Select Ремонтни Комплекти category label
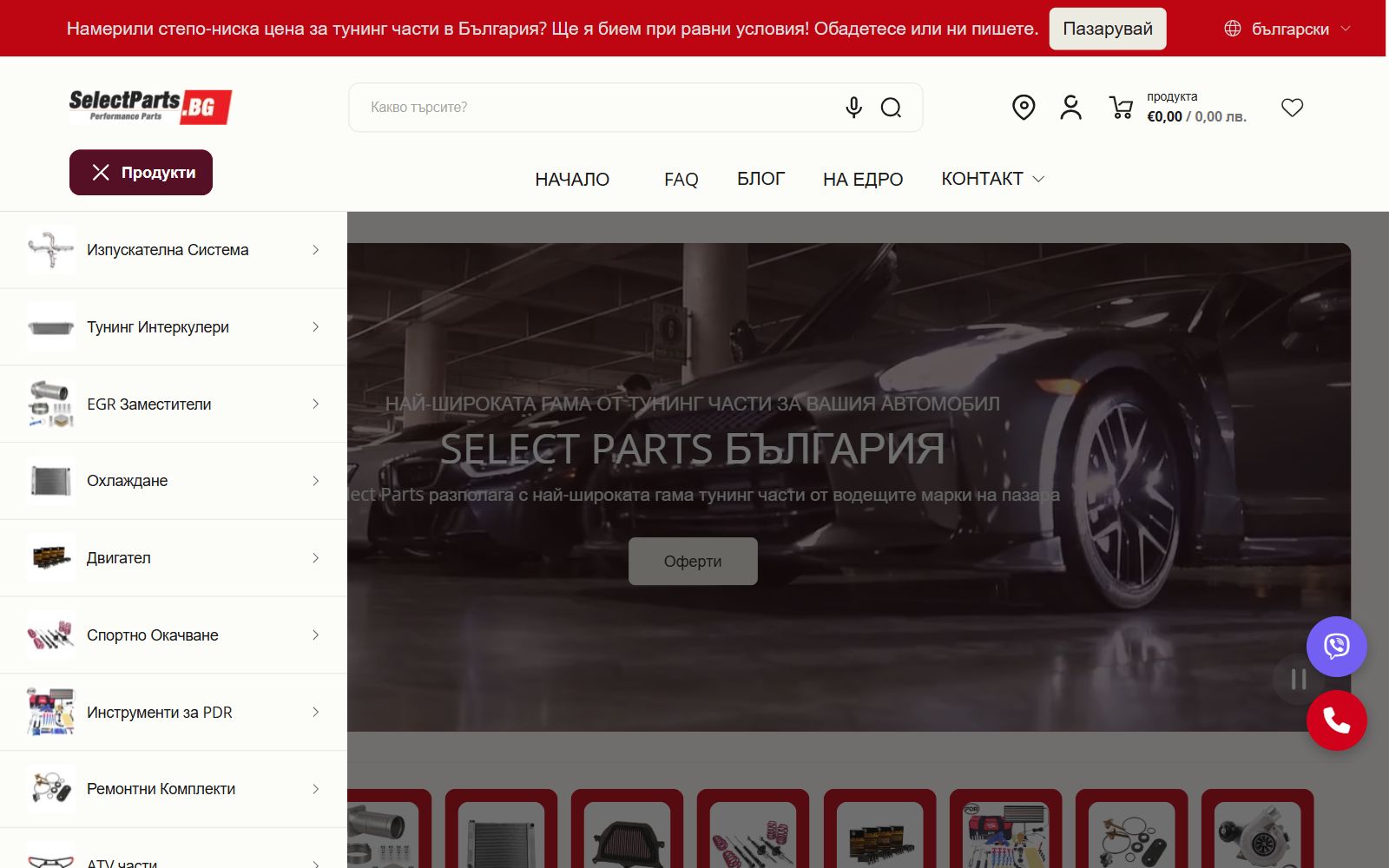This screenshot has height=868, width=1389. click(x=161, y=789)
